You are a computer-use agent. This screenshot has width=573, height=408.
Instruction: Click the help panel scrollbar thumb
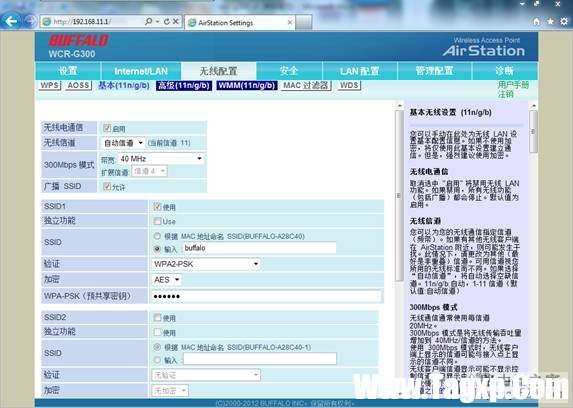click(533, 131)
